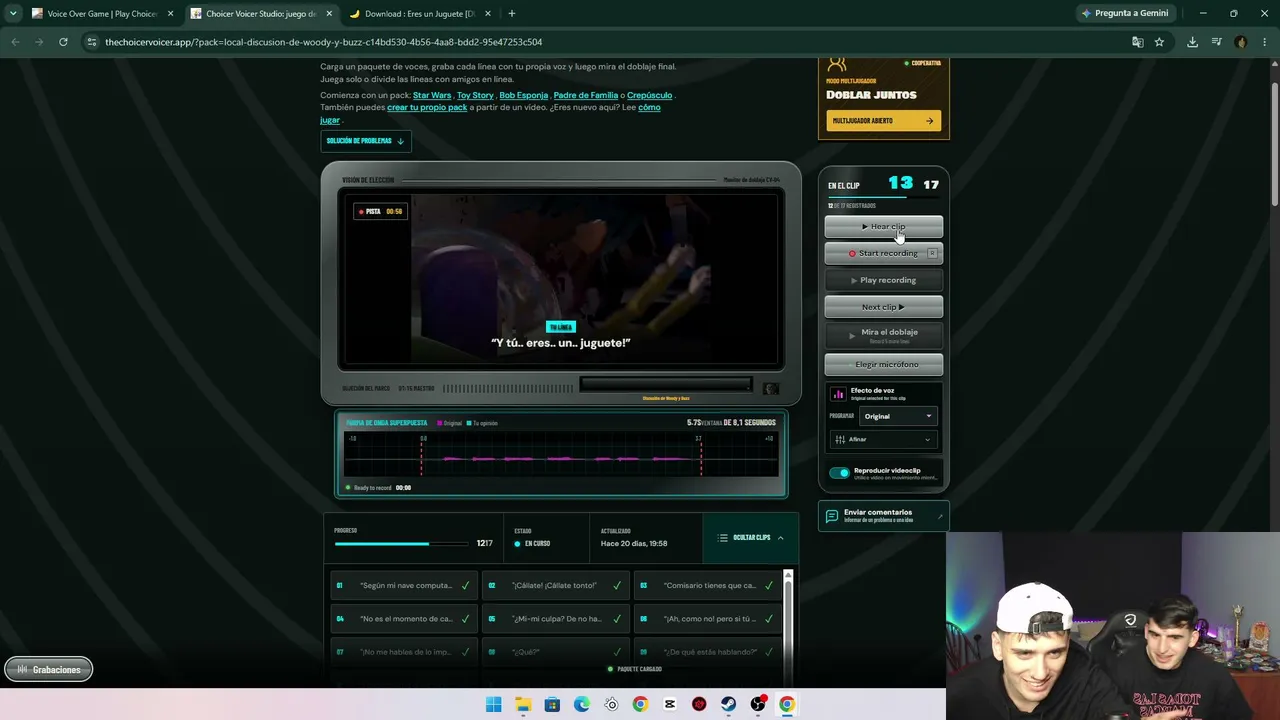
Task: Open the Bob Esponja pack link
Action: [524, 95]
